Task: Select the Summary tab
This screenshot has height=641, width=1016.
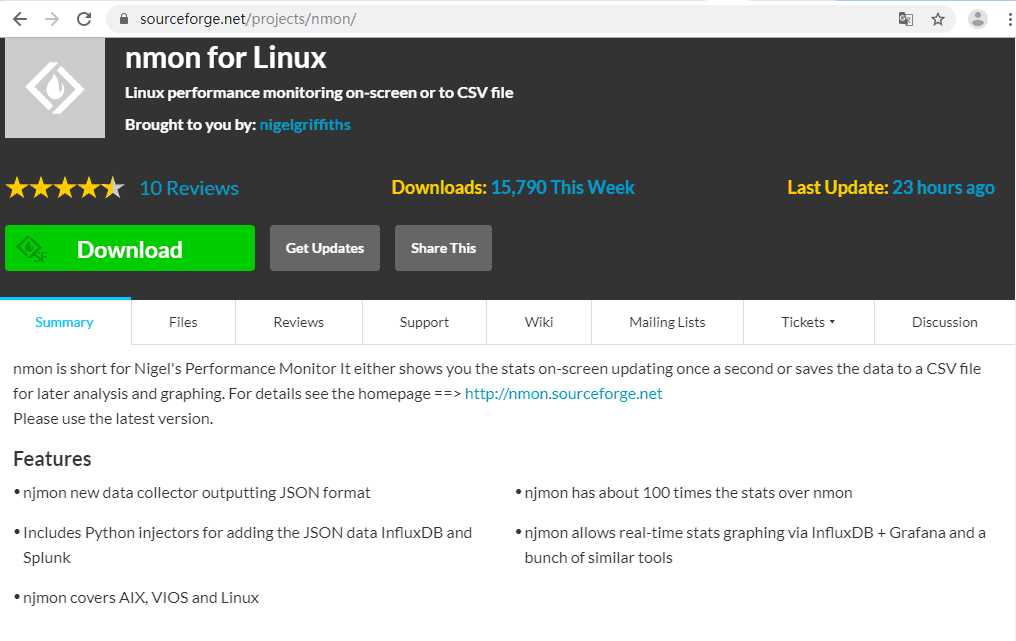Action: click(64, 322)
